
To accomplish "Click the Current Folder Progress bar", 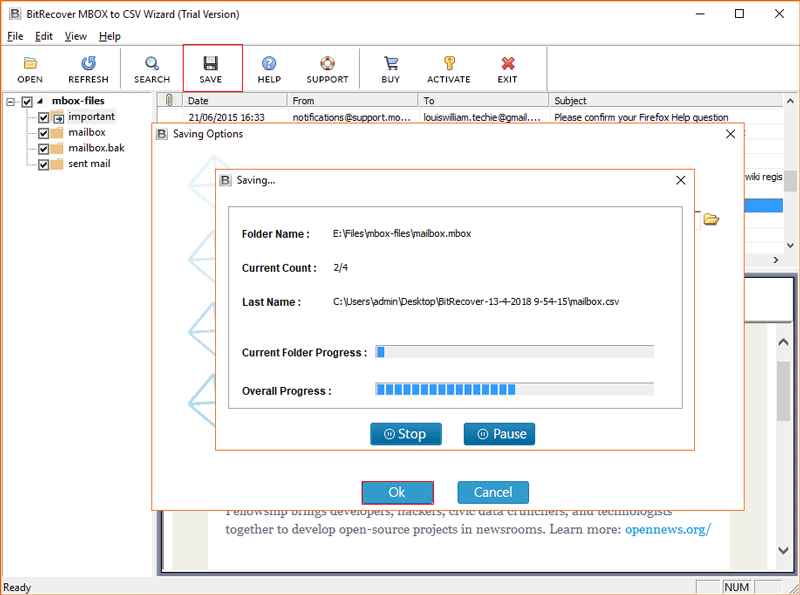I will pos(514,352).
